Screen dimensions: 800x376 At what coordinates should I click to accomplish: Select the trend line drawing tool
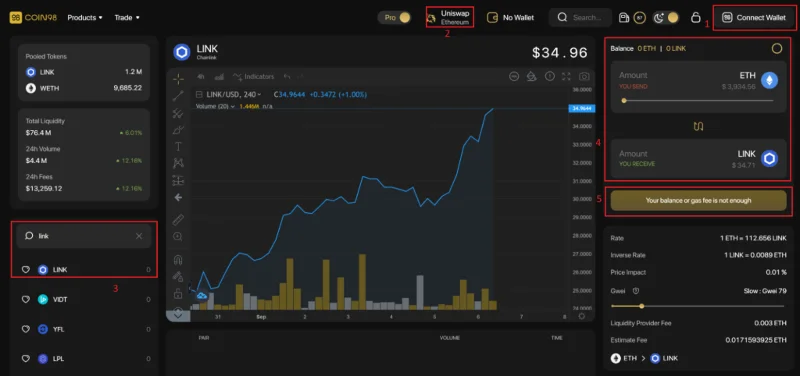pyautogui.click(x=178, y=95)
